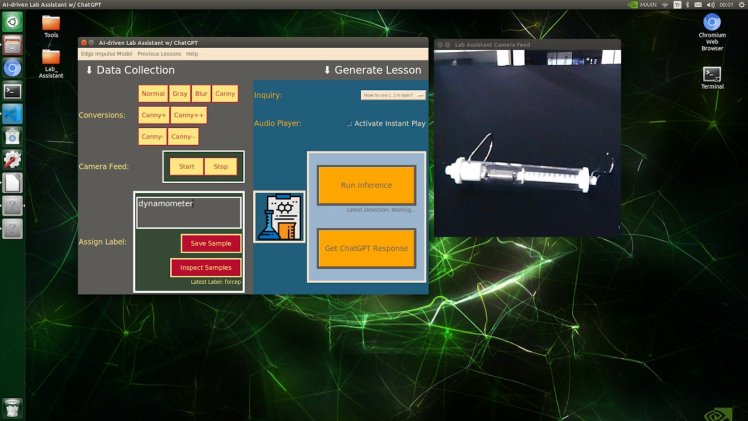Start the camera feed
The height and width of the screenshot is (421, 748).
[187, 166]
